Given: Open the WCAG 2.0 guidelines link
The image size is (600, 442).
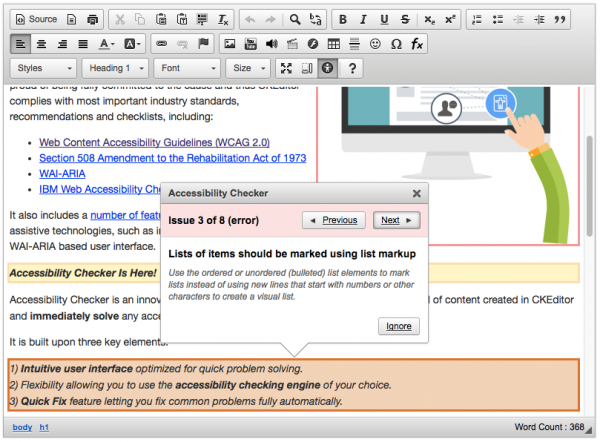Looking at the screenshot, I should pos(154,142).
